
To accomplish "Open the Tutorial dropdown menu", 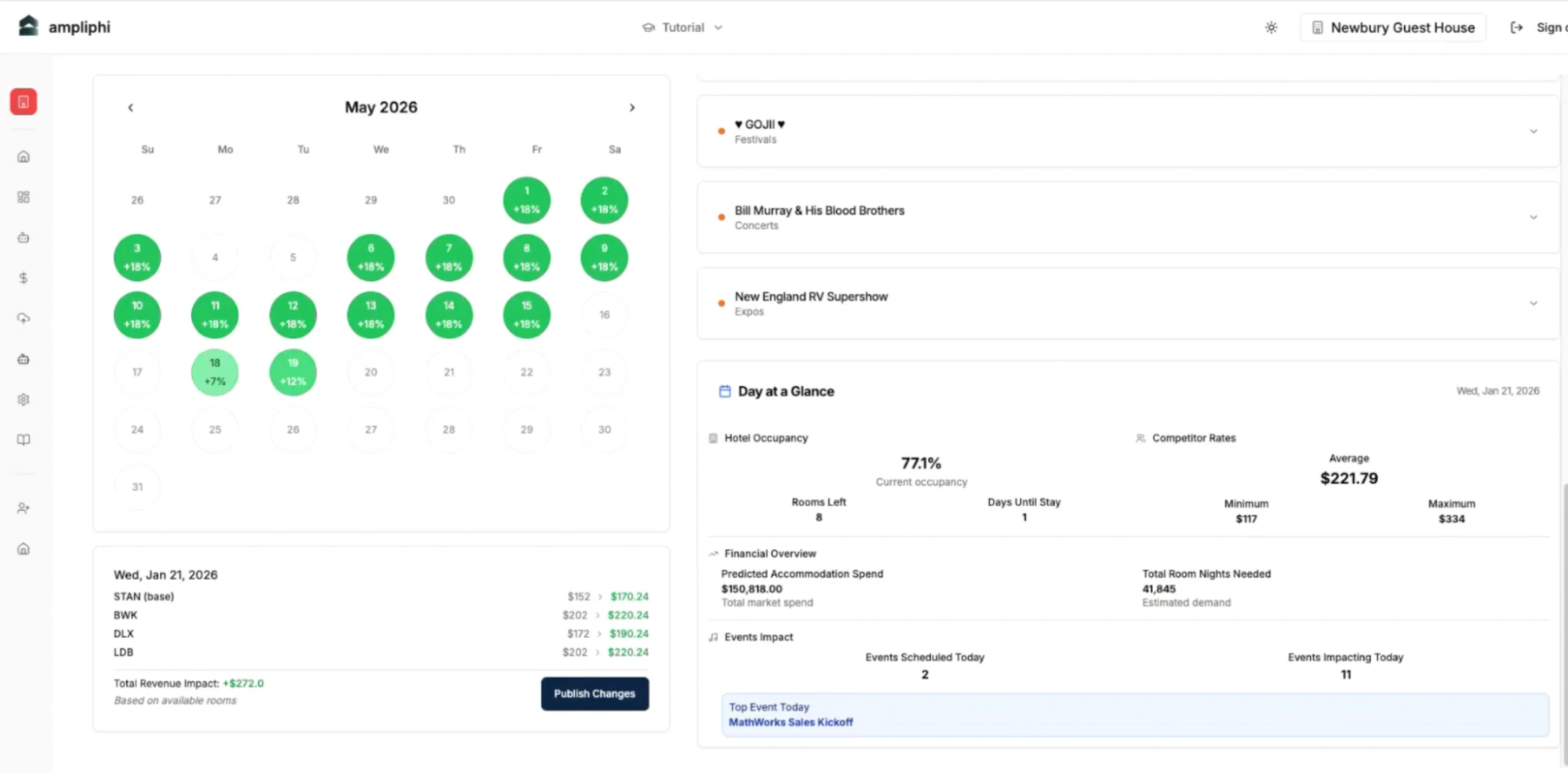I will click(x=682, y=27).
